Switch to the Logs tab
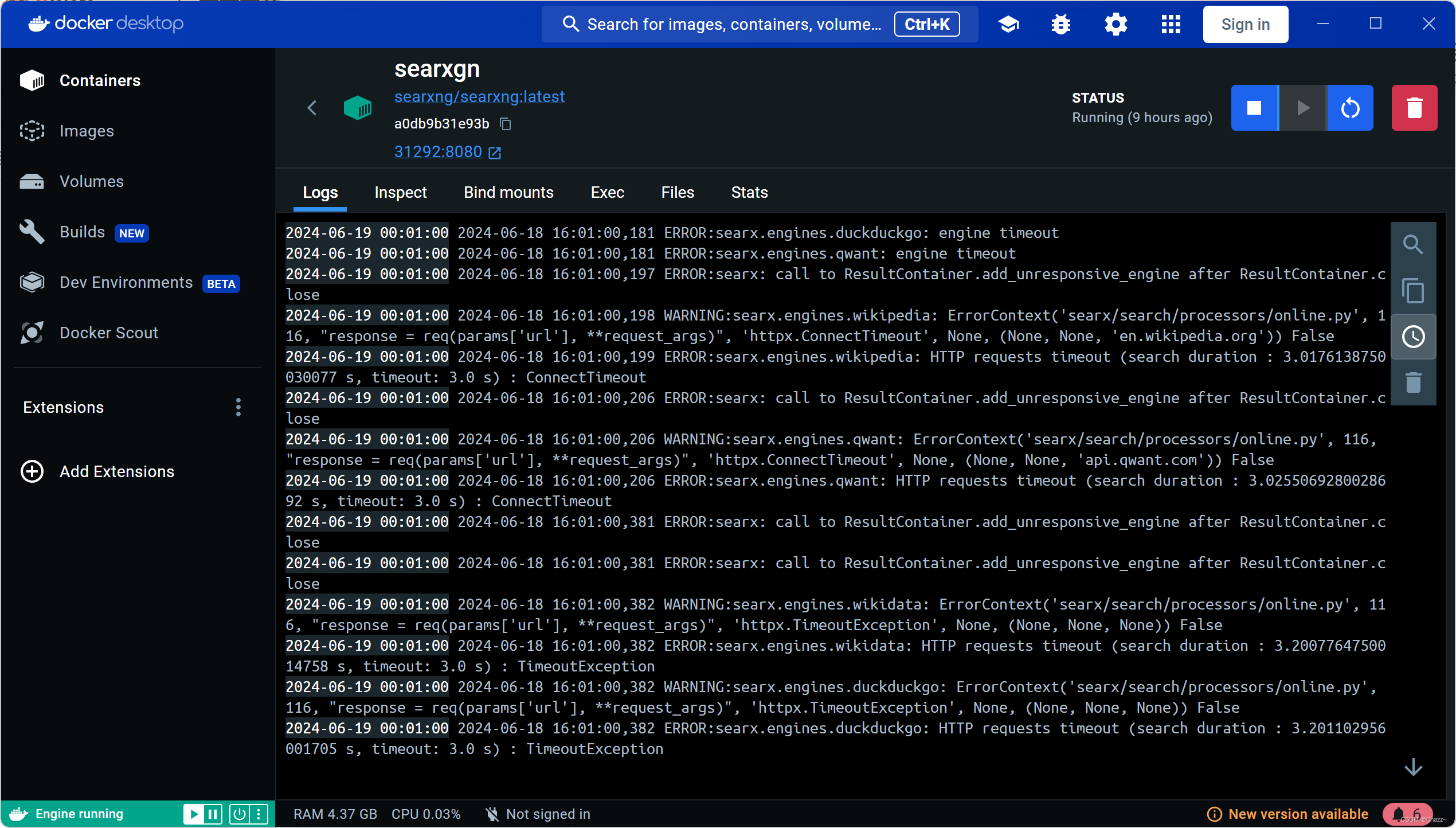 pyautogui.click(x=320, y=193)
